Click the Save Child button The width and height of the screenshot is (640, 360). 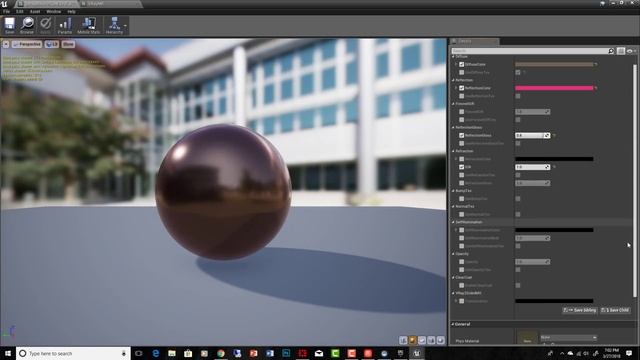point(615,310)
